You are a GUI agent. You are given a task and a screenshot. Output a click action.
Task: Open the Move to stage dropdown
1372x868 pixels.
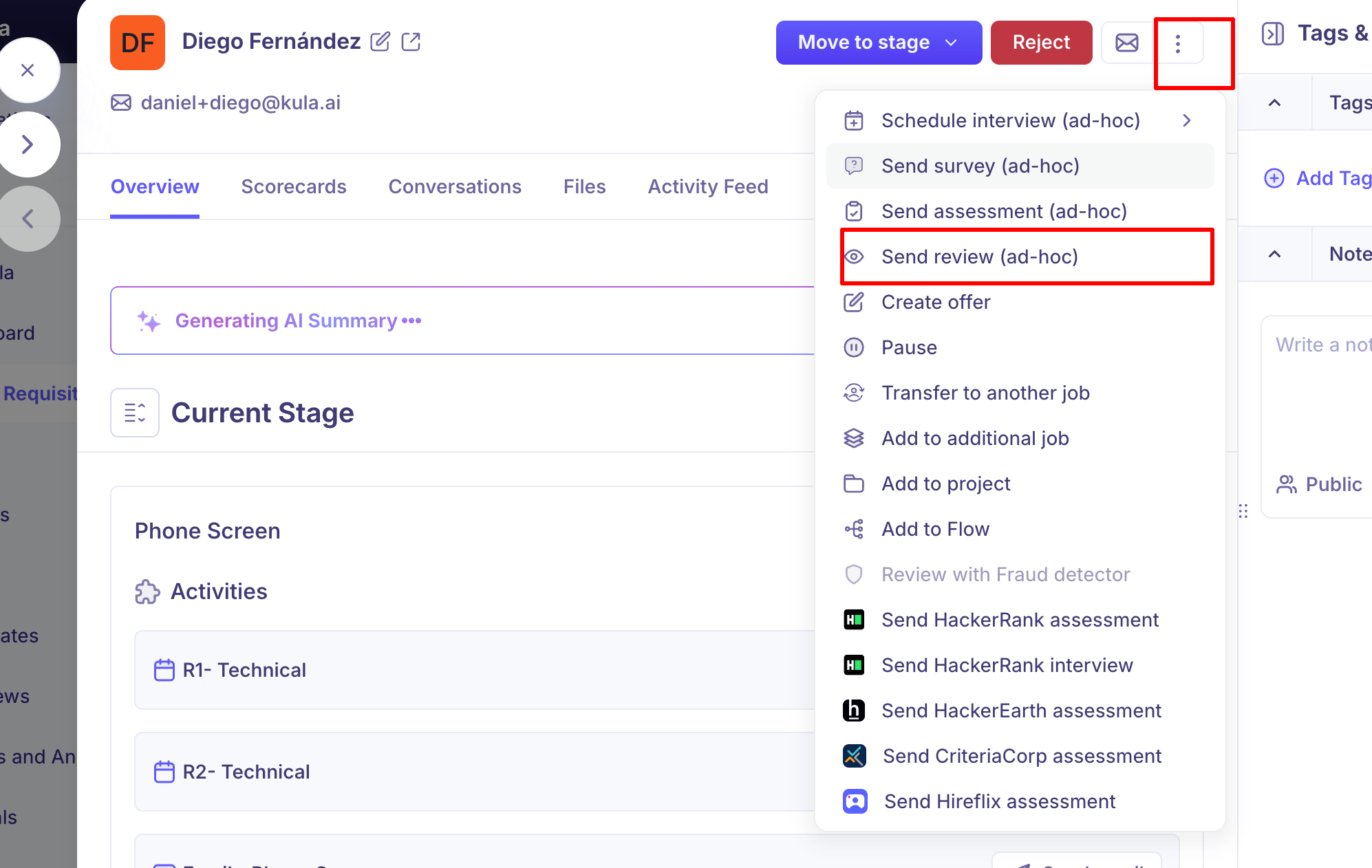tap(879, 43)
